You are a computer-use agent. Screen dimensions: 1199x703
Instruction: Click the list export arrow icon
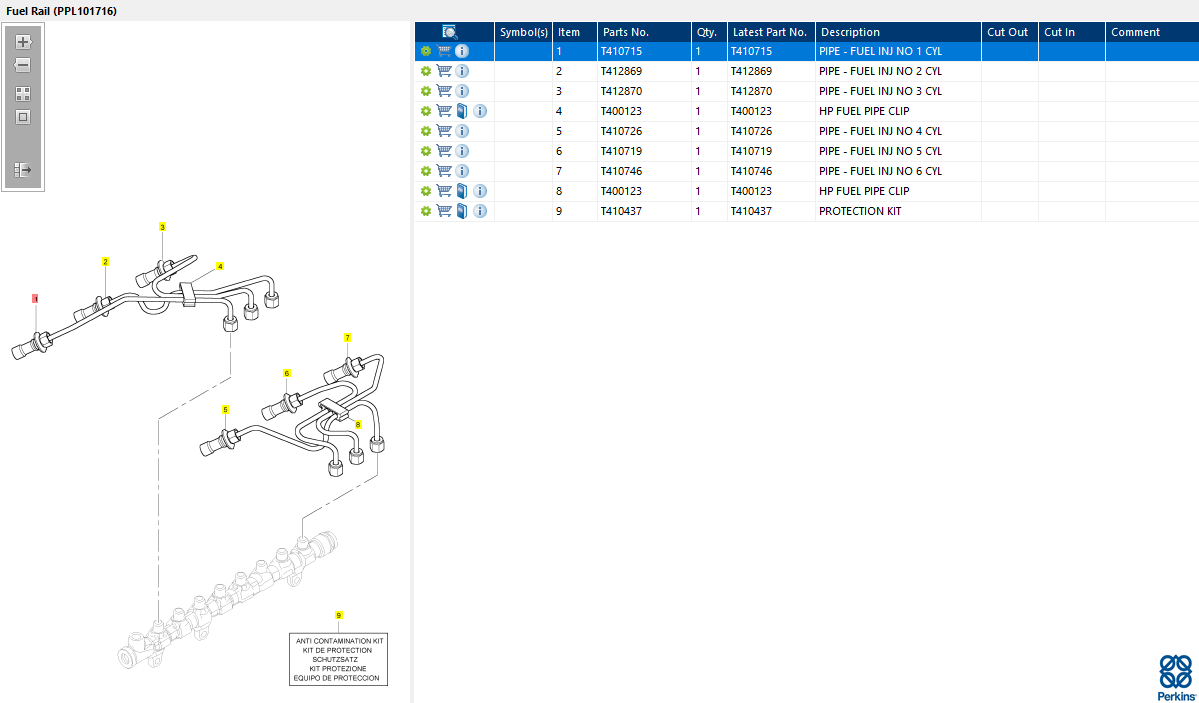(23, 170)
